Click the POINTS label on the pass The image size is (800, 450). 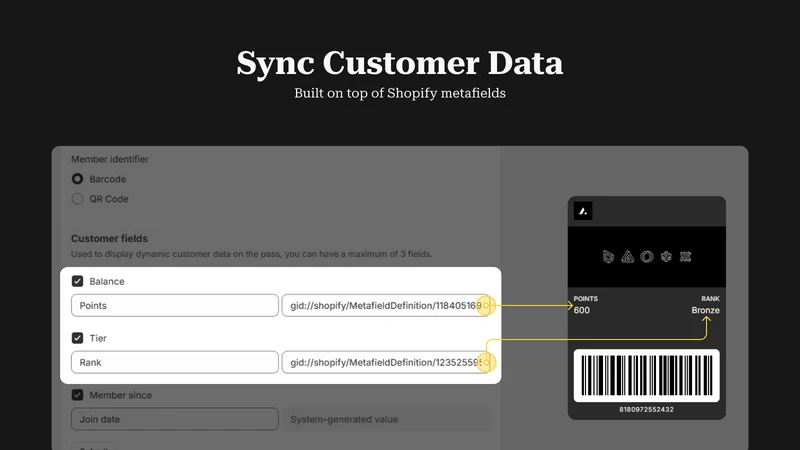[x=586, y=298]
